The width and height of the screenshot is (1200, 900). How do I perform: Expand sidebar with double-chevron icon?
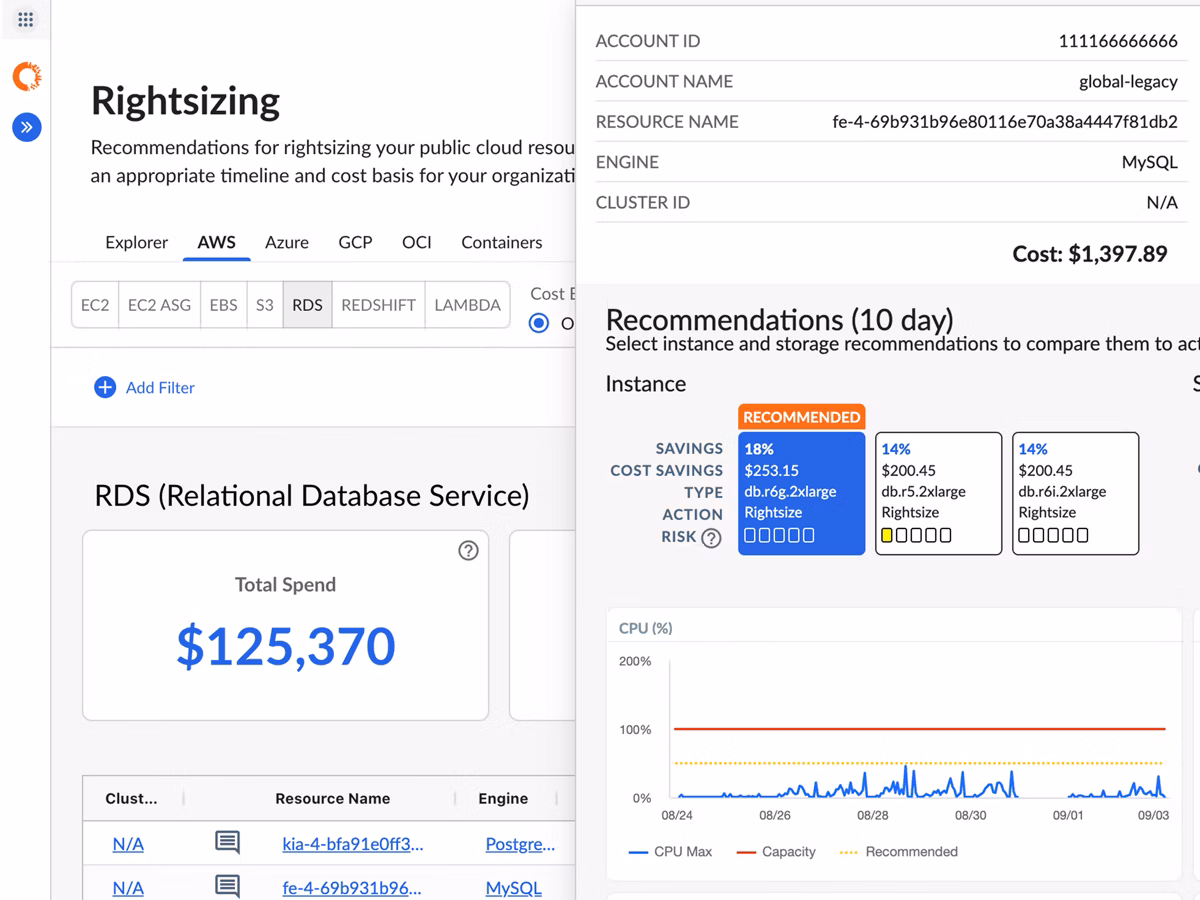(27, 127)
